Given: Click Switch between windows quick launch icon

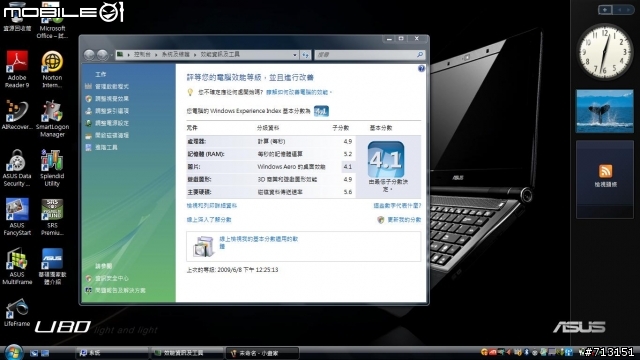Looking at the screenshot, I should [45, 353].
